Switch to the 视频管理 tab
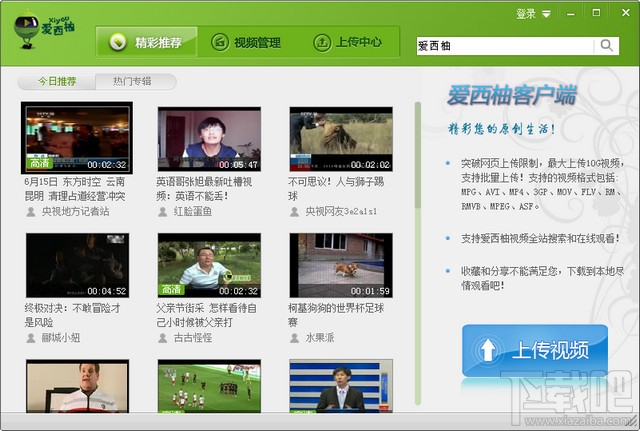The width and height of the screenshot is (640, 431). tap(246, 42)
